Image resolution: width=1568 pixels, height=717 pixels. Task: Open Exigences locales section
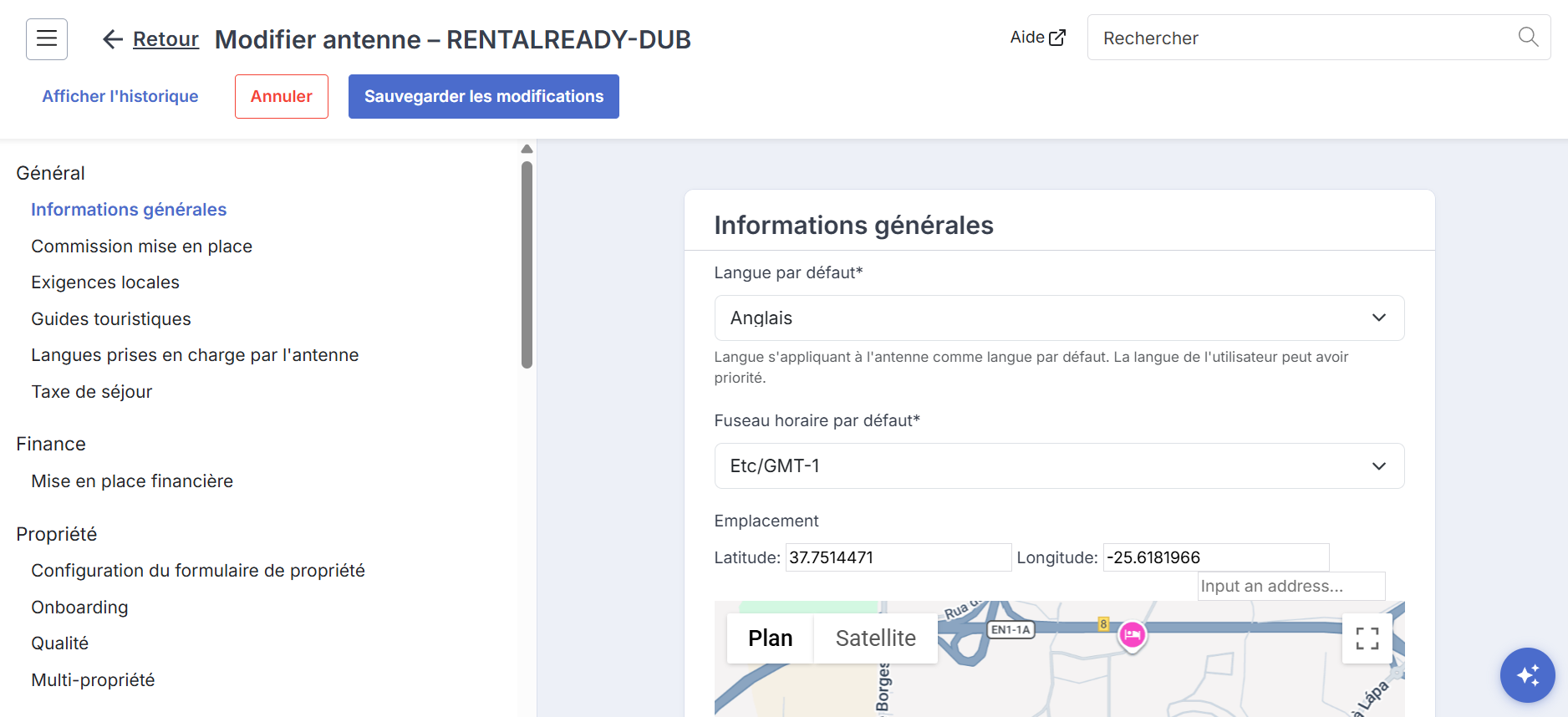(105, 282)
